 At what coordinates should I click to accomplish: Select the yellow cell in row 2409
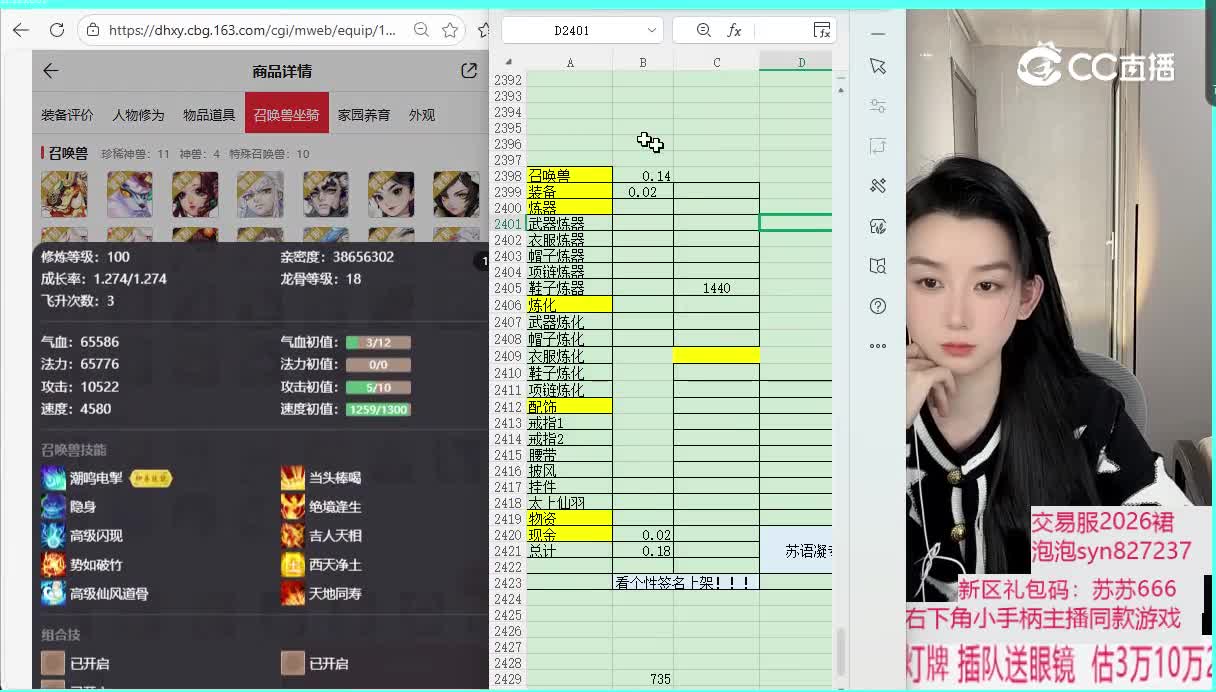point(717,355)
